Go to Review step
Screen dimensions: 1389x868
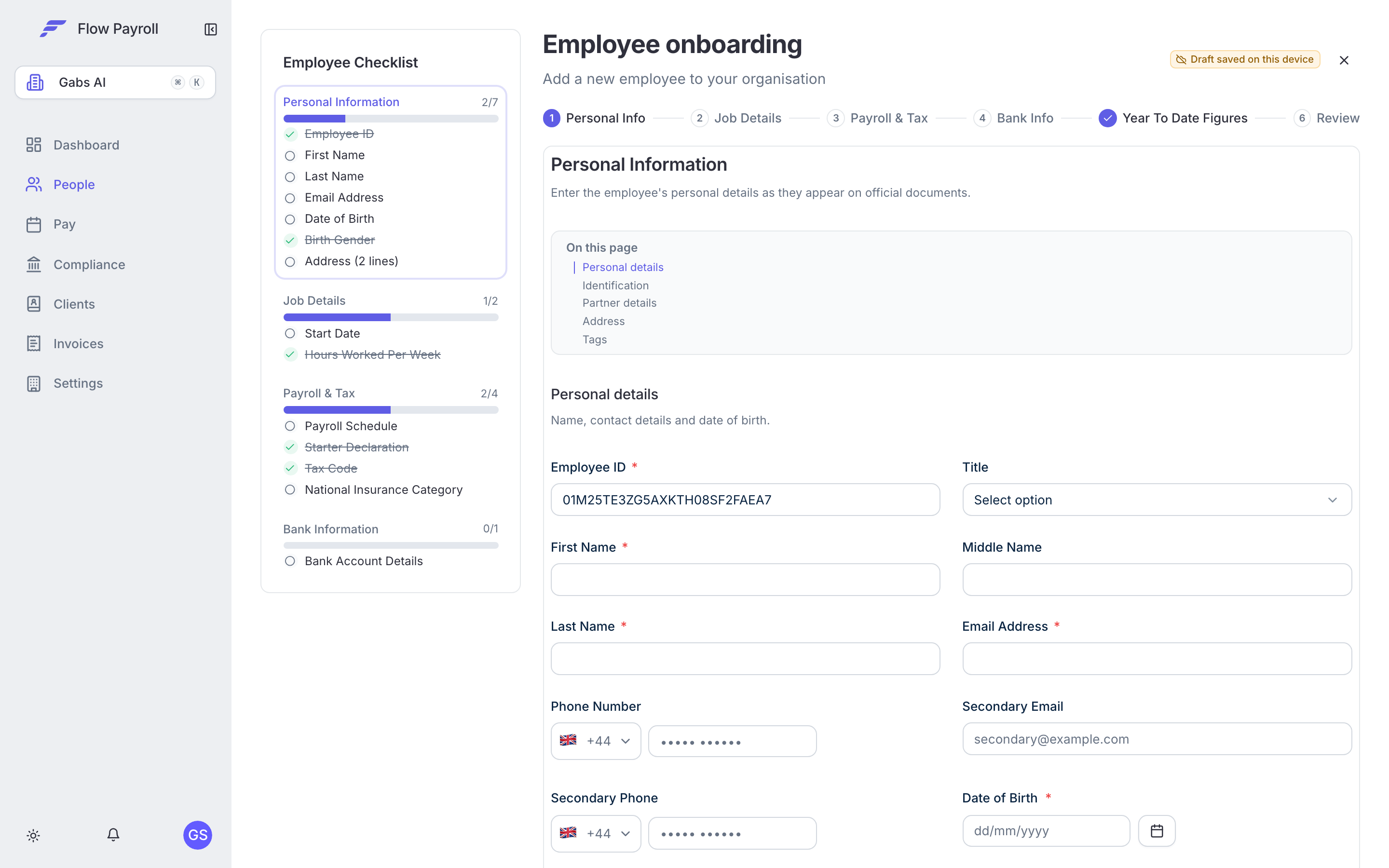(1326, 118)
